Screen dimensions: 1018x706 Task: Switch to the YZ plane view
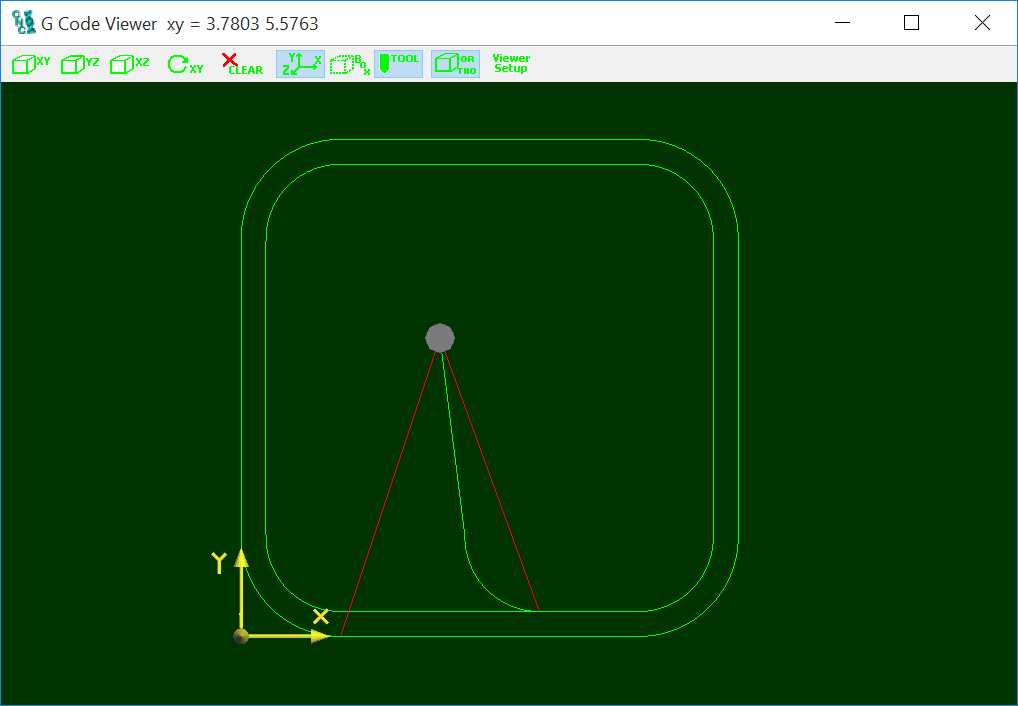(80, 64)
